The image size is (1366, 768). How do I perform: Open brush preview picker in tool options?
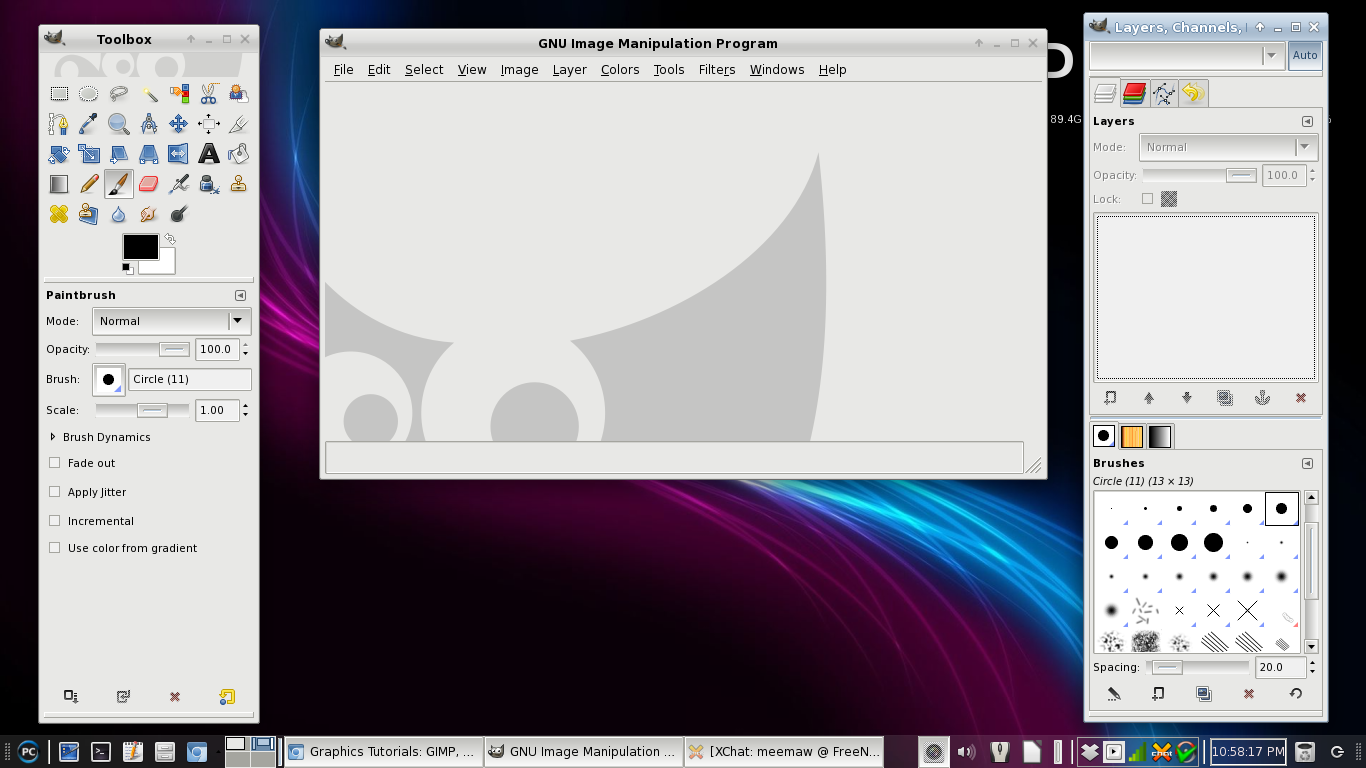108,379
